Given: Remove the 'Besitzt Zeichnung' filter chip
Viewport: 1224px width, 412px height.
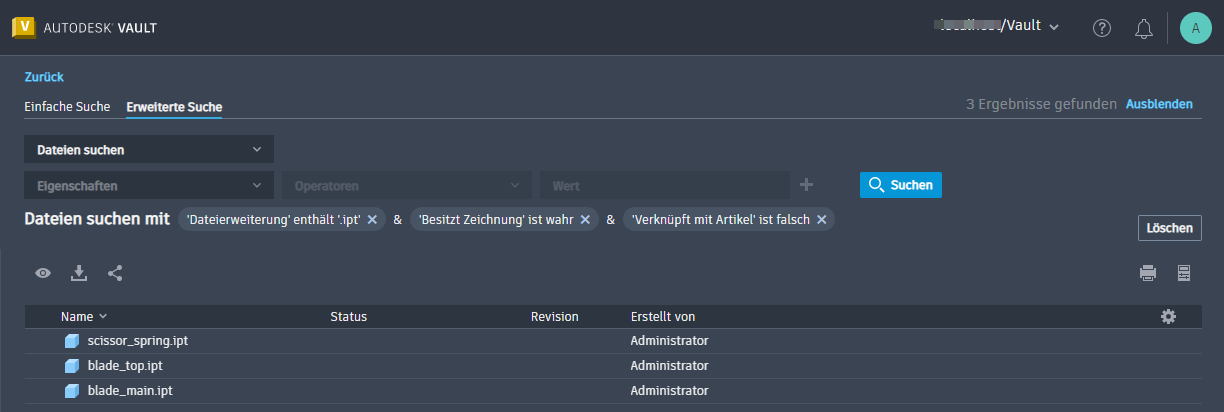Looking at the screenshot, I should point(585,220).
